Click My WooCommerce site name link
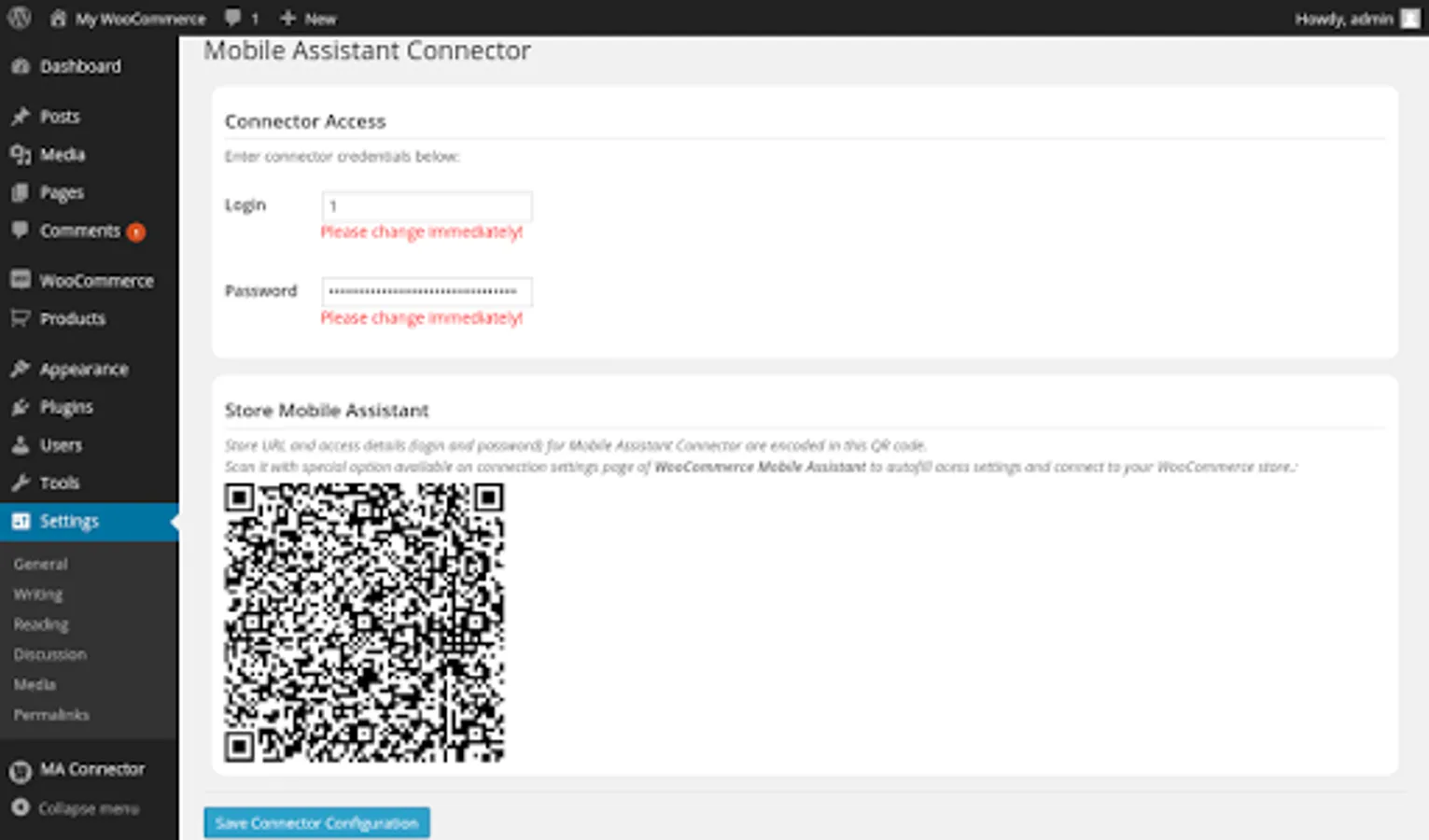The image size is (1429, 840). pos(140,19)
